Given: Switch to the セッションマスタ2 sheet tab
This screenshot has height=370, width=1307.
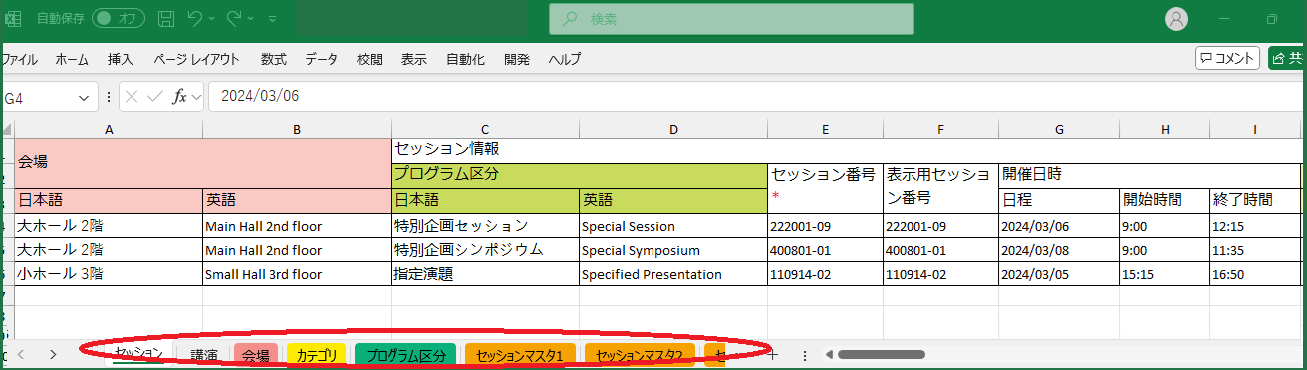Looking at the screenshot, I should (x=639, y=355).
